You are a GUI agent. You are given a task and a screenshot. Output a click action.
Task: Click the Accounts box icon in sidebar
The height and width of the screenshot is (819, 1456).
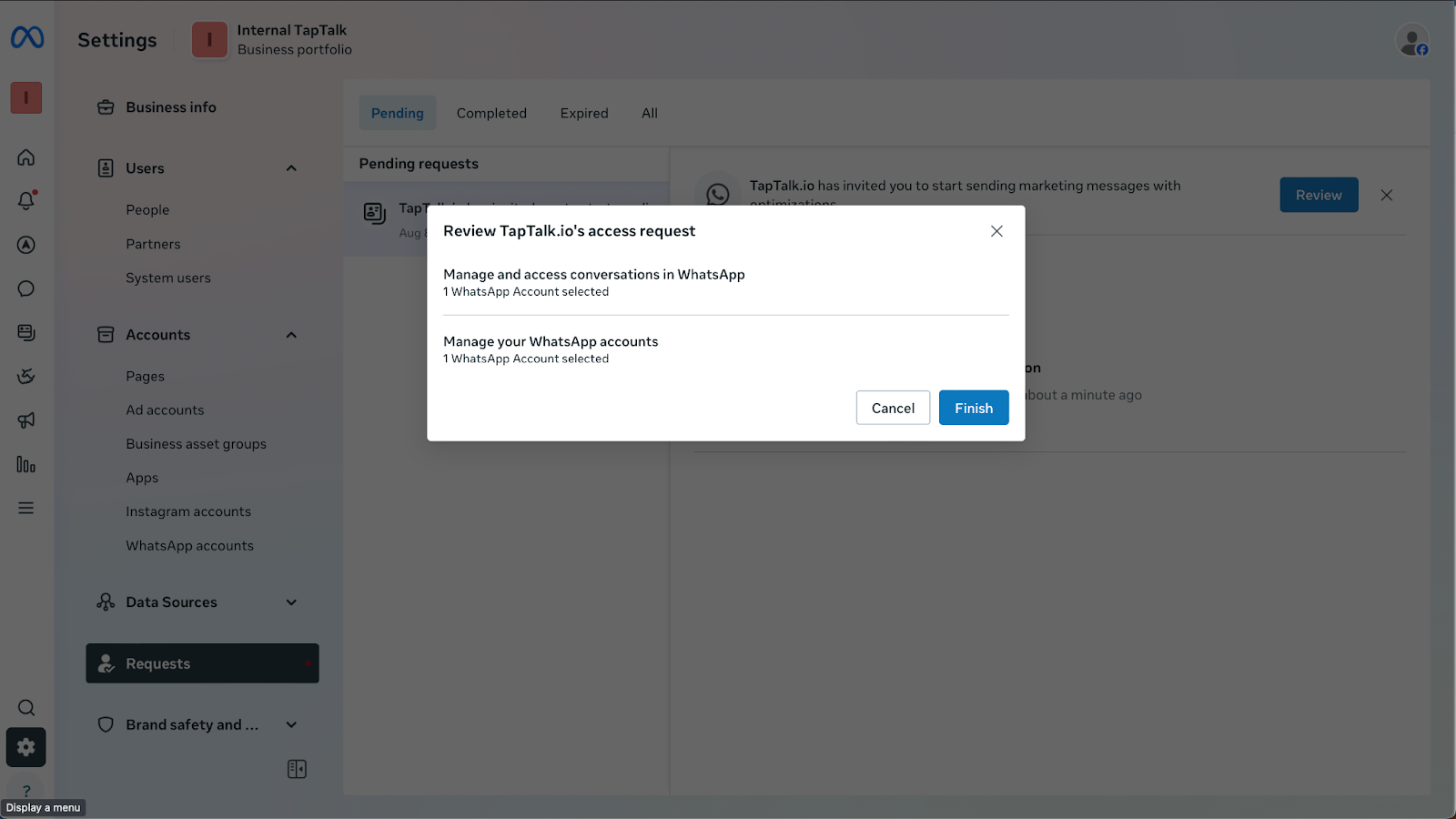106,335
